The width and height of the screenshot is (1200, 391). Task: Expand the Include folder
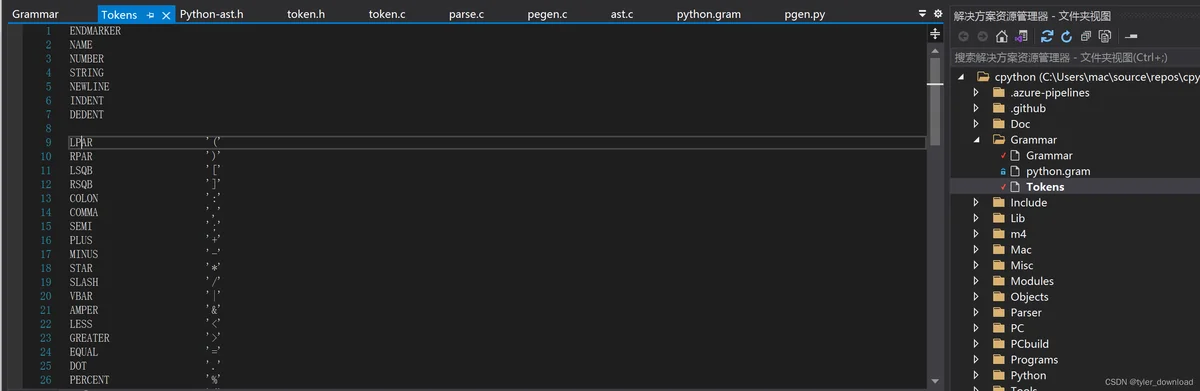point(977,203)
